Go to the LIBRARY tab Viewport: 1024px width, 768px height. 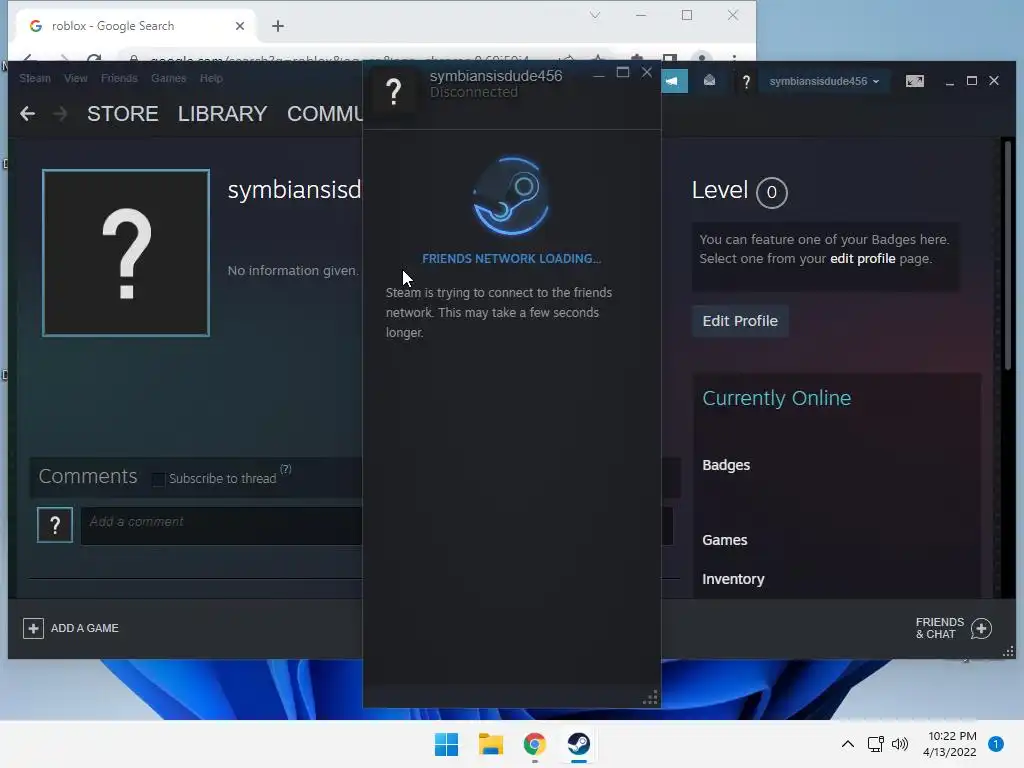coord(222,114)
